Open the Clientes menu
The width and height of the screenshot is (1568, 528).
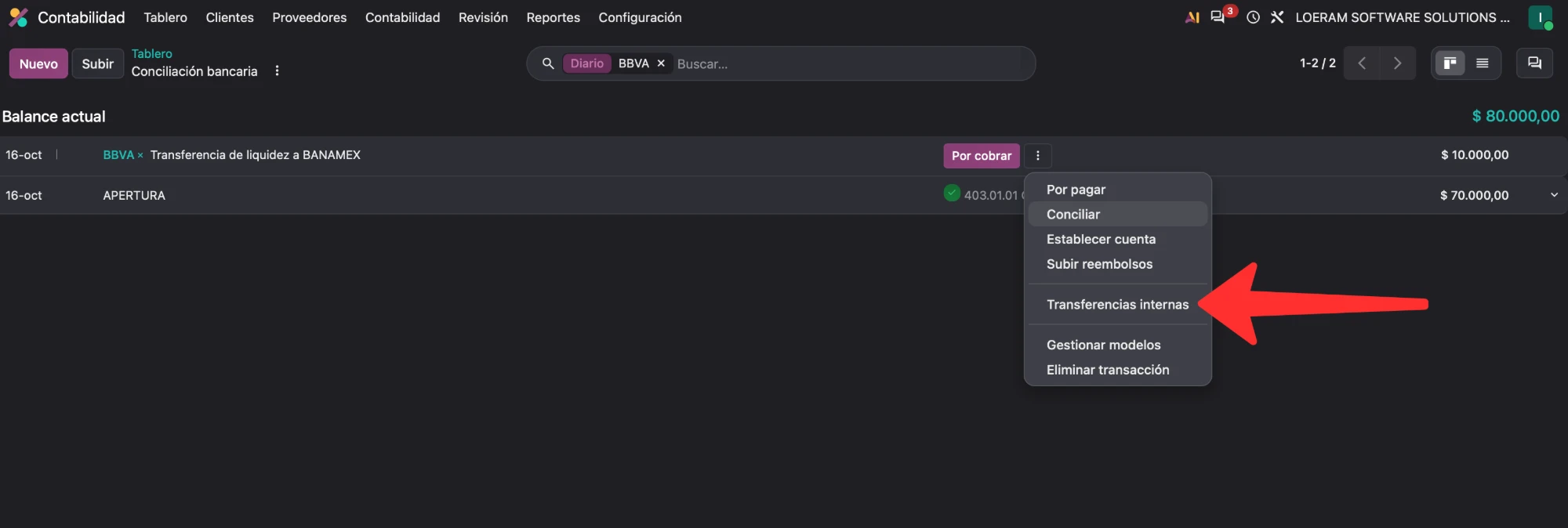tap(230, 17)
